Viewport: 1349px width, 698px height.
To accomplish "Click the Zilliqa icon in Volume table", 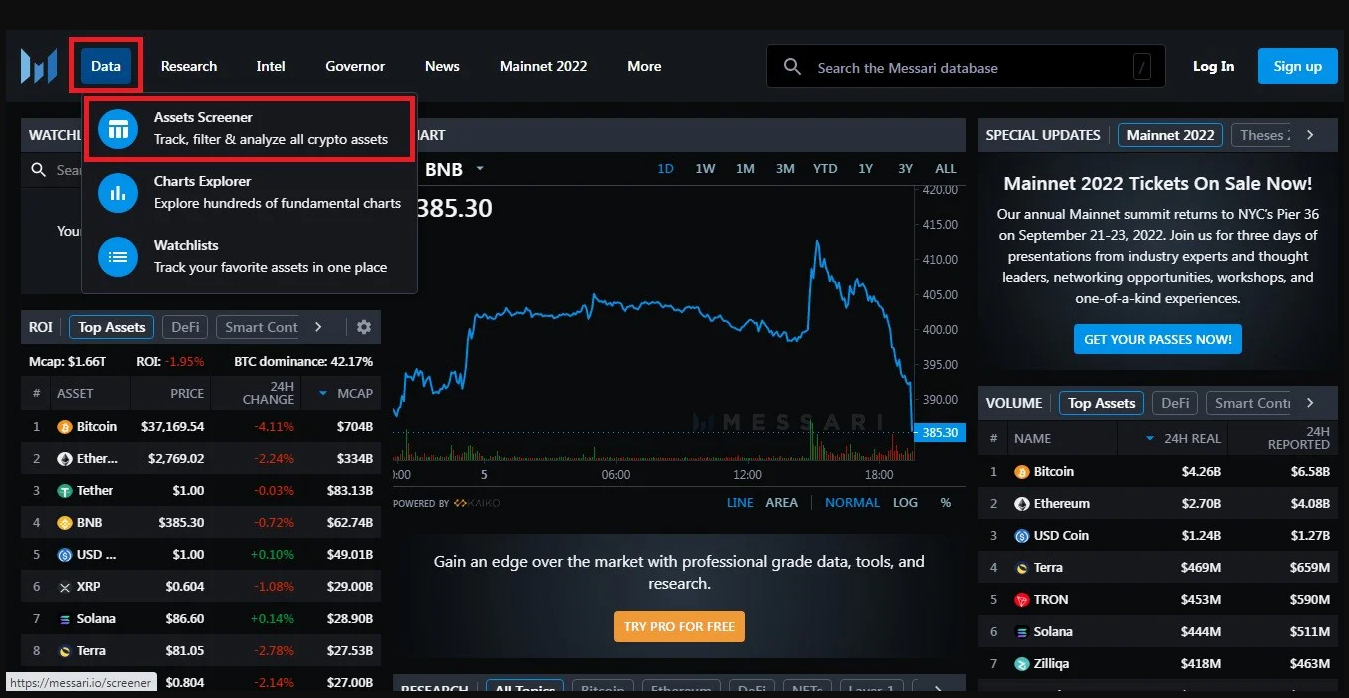I will (x=1022, y=664).
